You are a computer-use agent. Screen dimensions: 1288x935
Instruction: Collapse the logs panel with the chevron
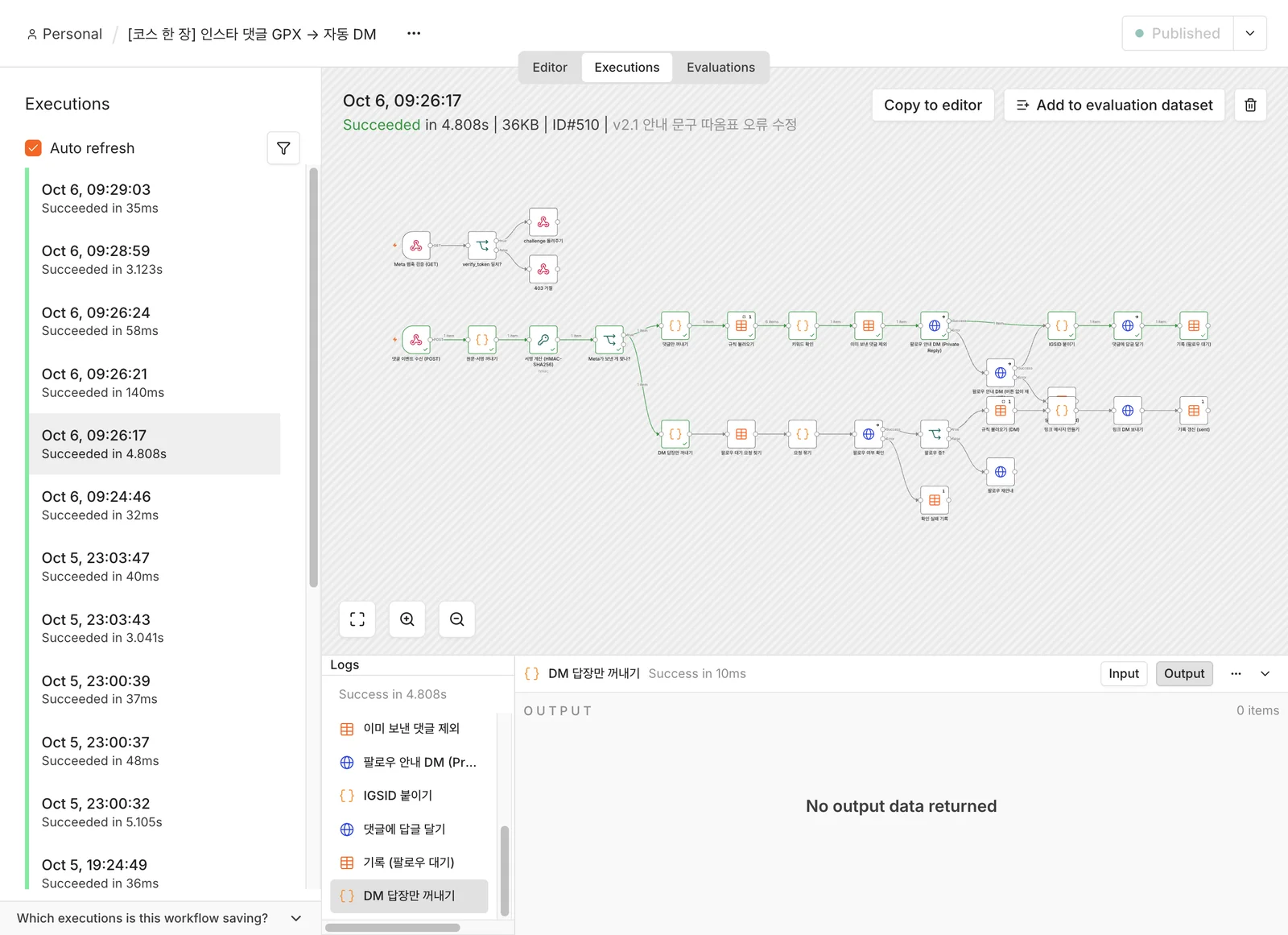[x=1265, y=674]
